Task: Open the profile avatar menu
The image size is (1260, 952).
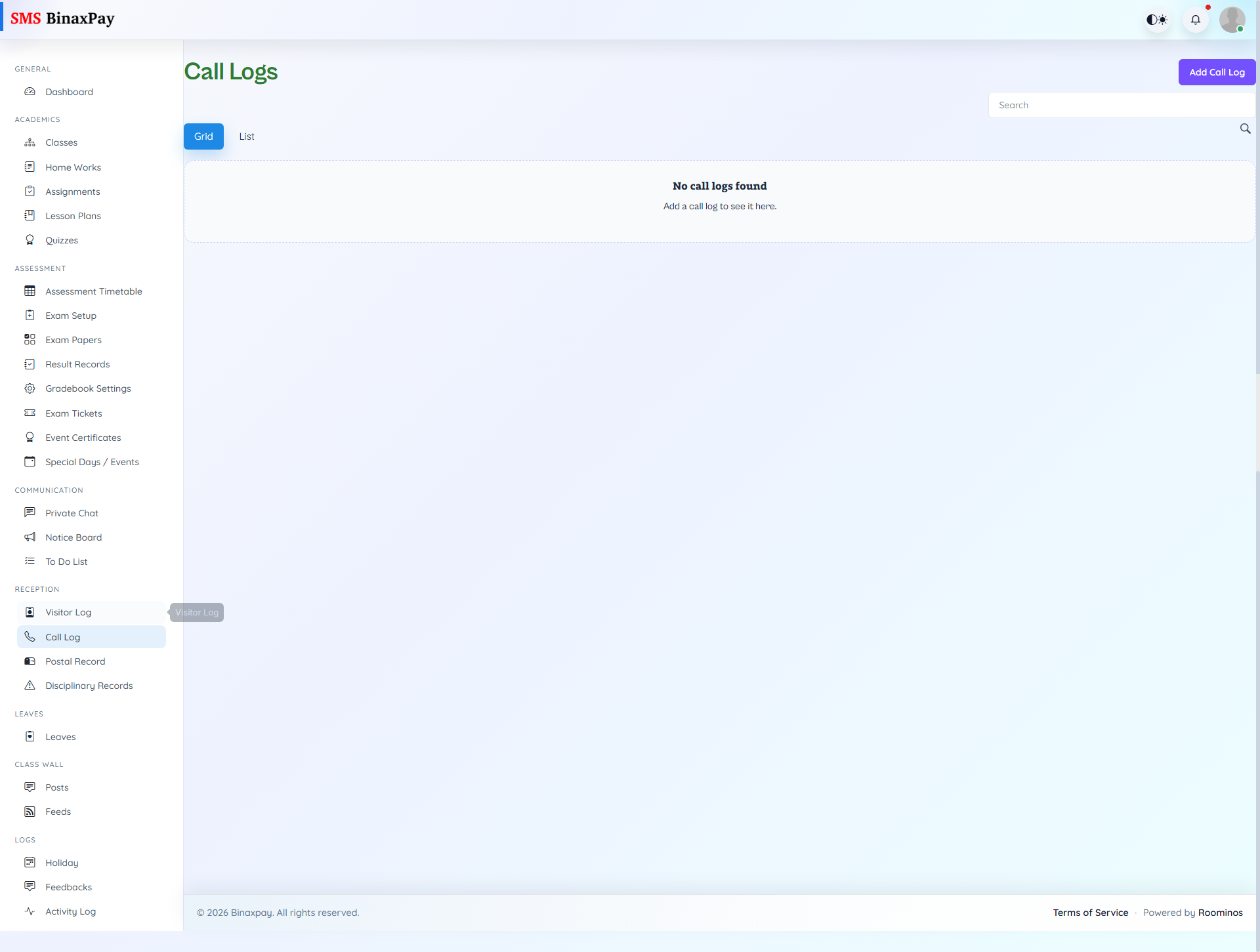Action: tap(1232, 19)
